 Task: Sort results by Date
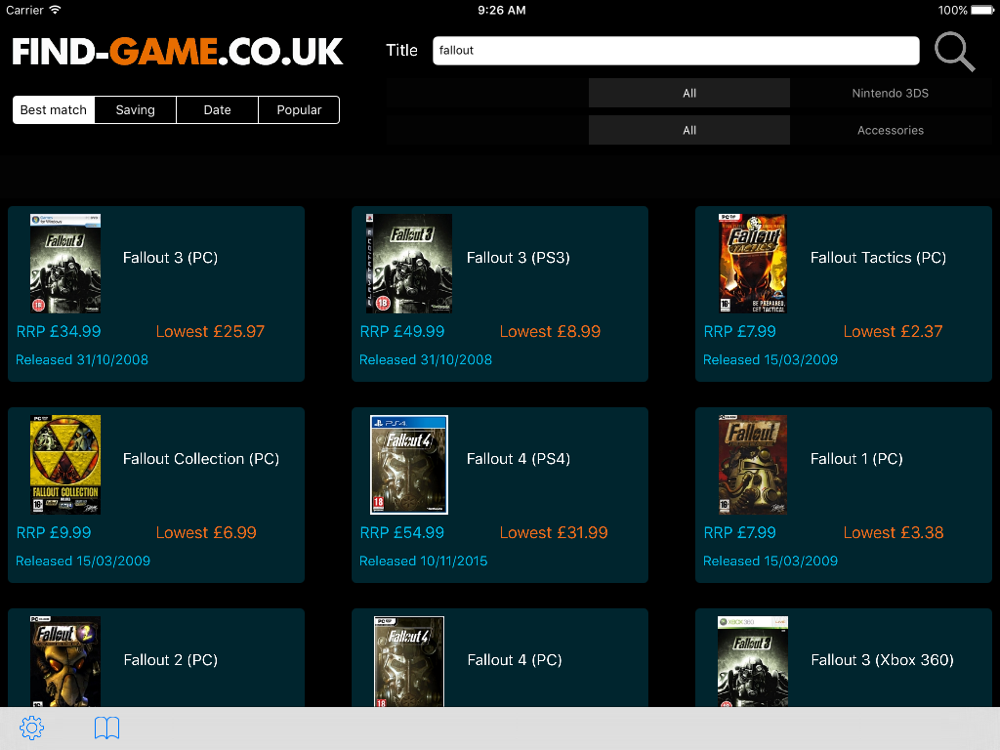(x=217, y=110)
